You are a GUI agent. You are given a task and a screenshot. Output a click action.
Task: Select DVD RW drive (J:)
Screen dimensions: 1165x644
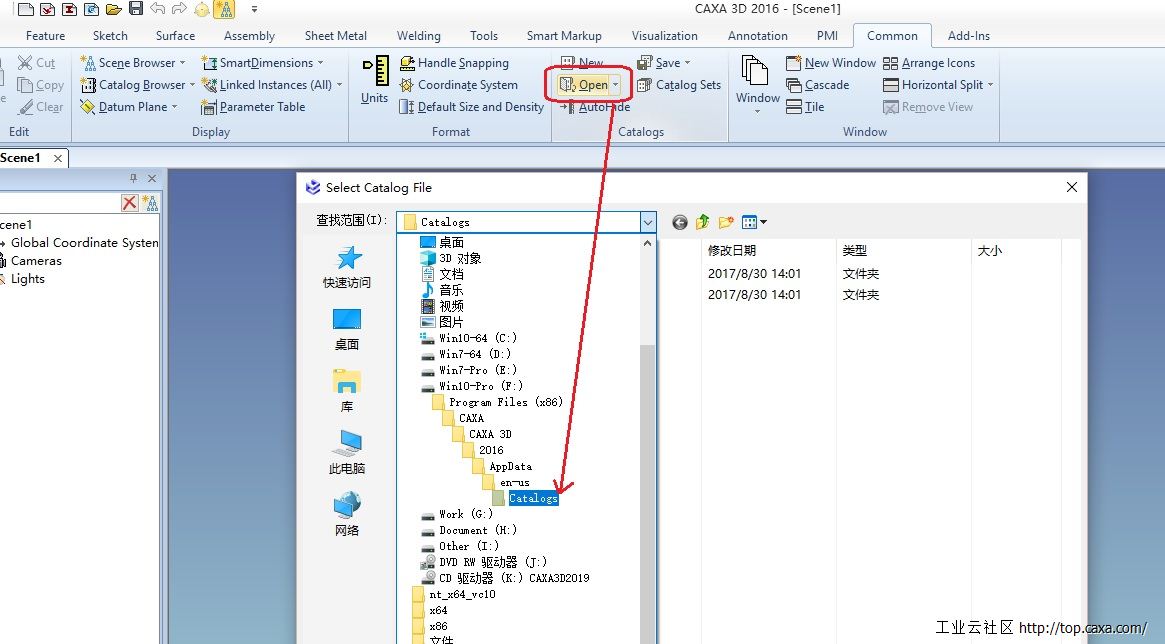484,562
